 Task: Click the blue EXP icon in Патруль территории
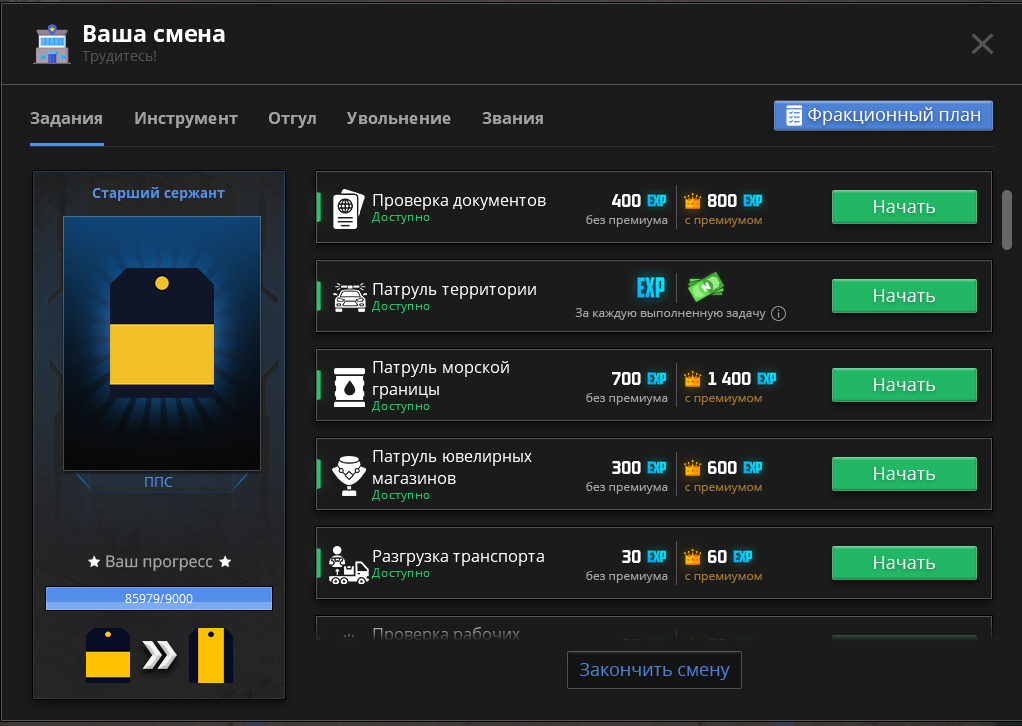[x=650, y=287]
